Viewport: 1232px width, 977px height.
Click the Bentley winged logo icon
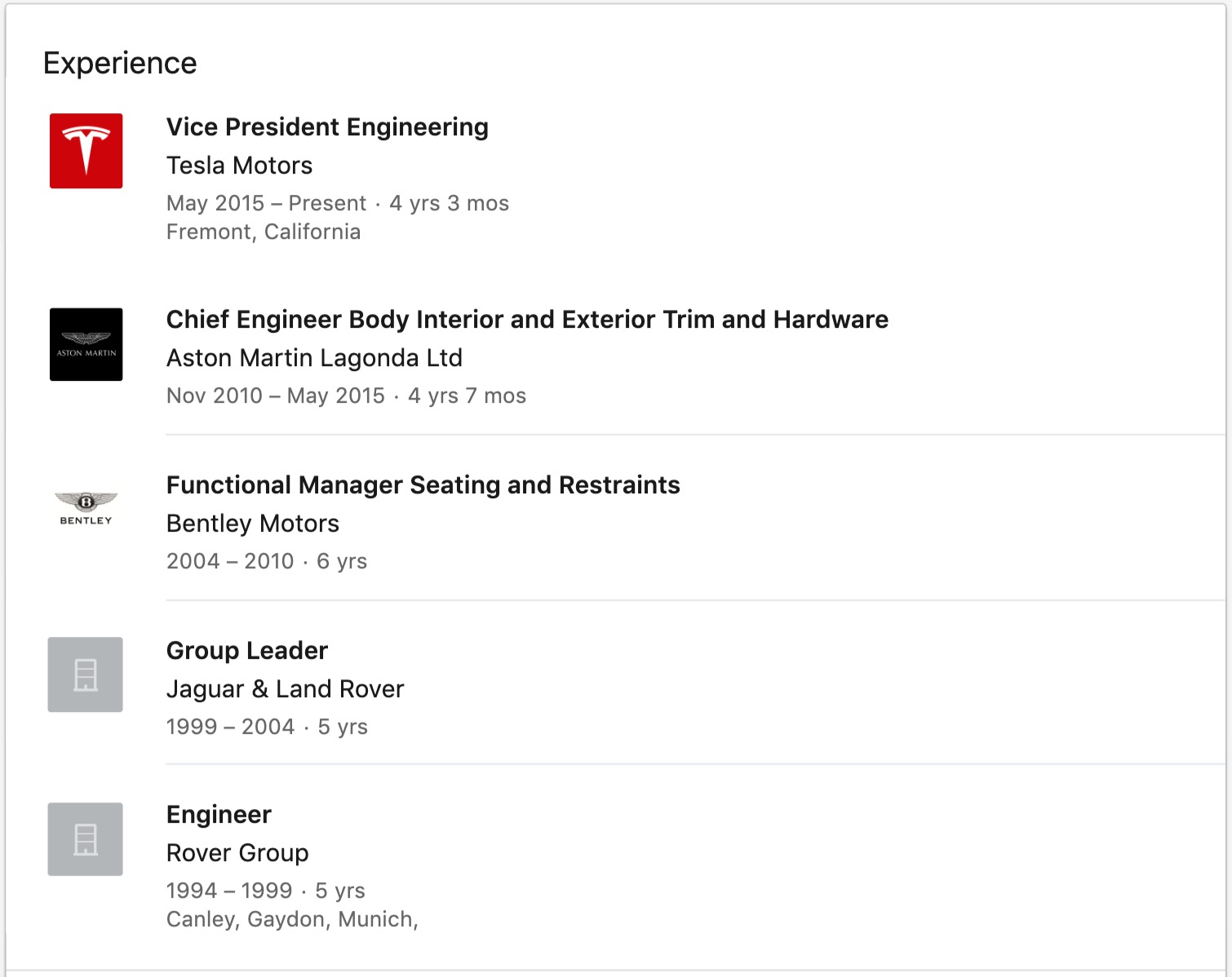(x=86, y=508)
